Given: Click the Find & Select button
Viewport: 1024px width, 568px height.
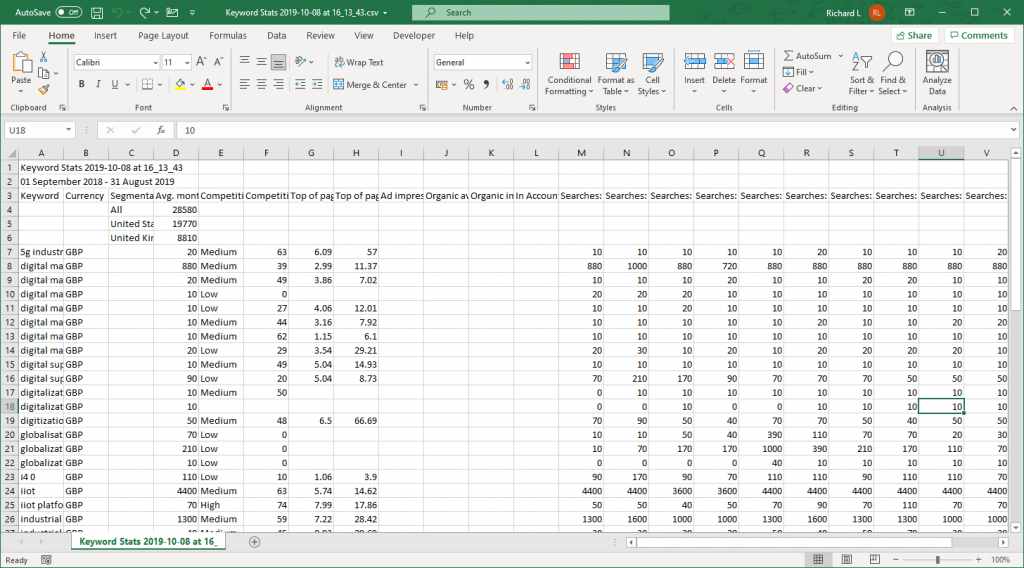Looking at the screenshot, I should 893,74.
